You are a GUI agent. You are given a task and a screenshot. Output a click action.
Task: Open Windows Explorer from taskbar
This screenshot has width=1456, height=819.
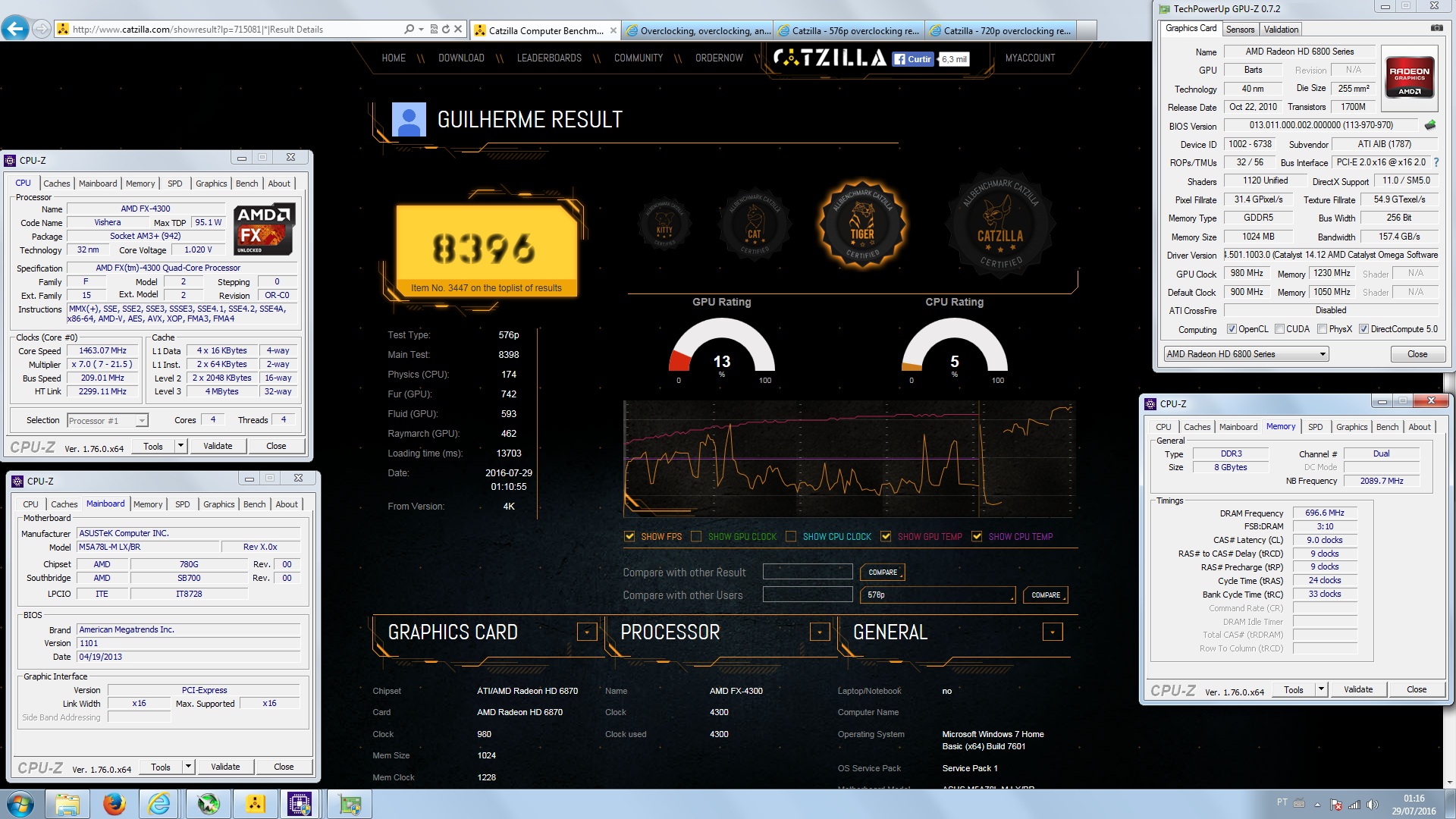67,804
